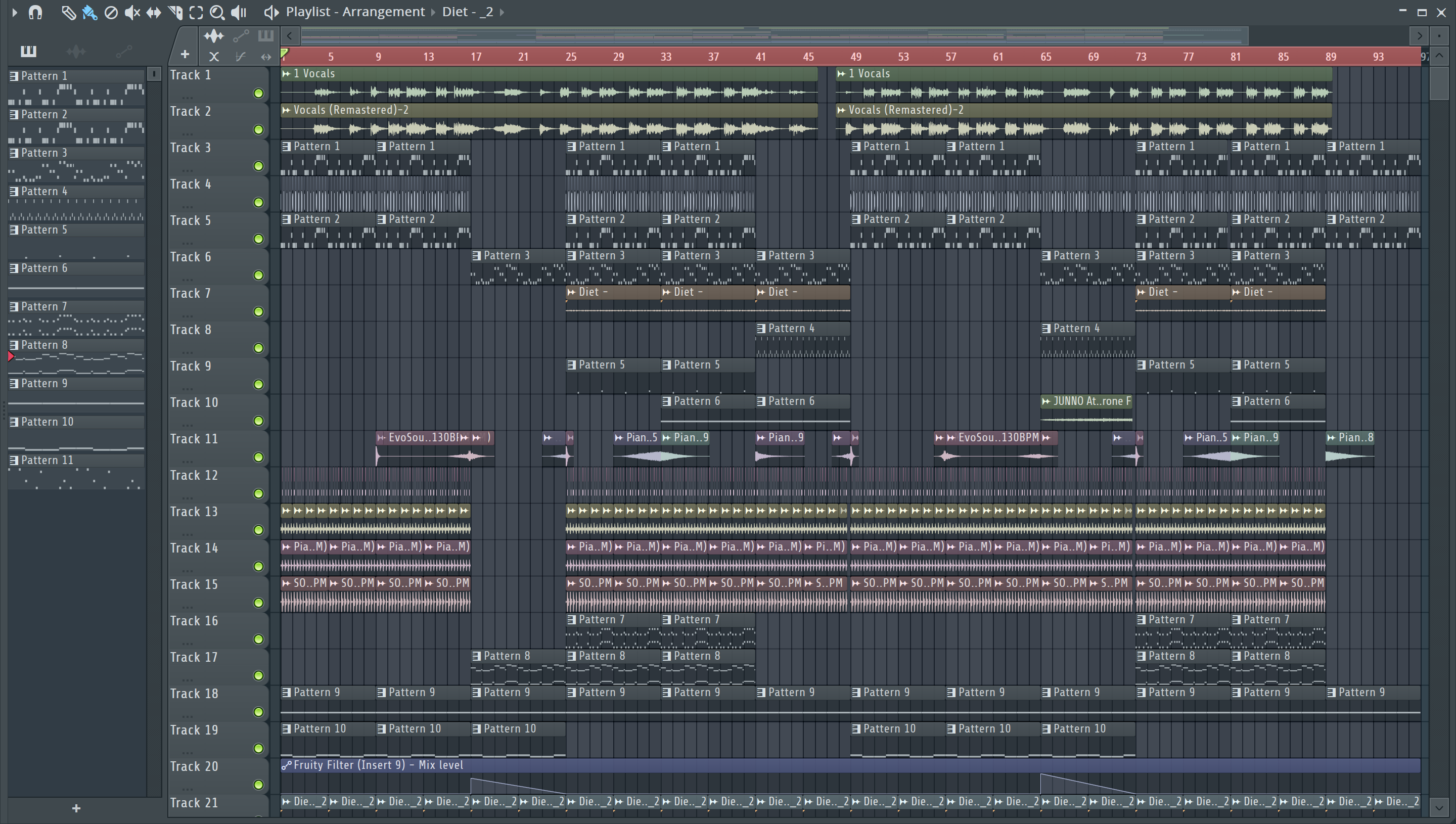Select the Playback speaker tool
Viewport: 1456px width, 824px height.
239,12
